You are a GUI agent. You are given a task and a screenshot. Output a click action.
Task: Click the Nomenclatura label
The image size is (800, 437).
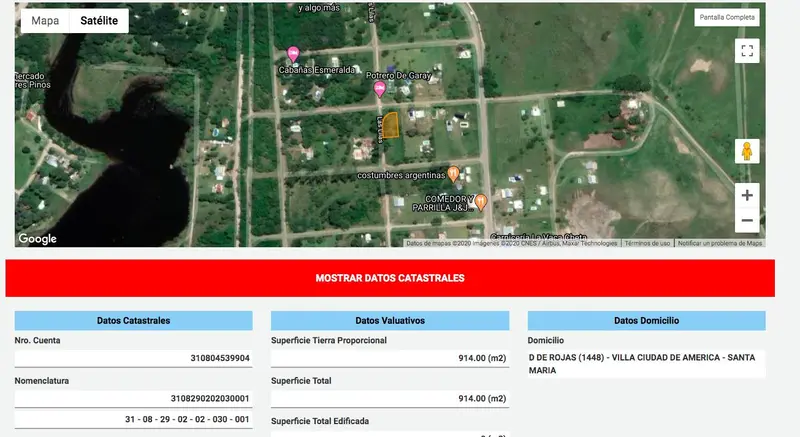(x=41, y=381)
